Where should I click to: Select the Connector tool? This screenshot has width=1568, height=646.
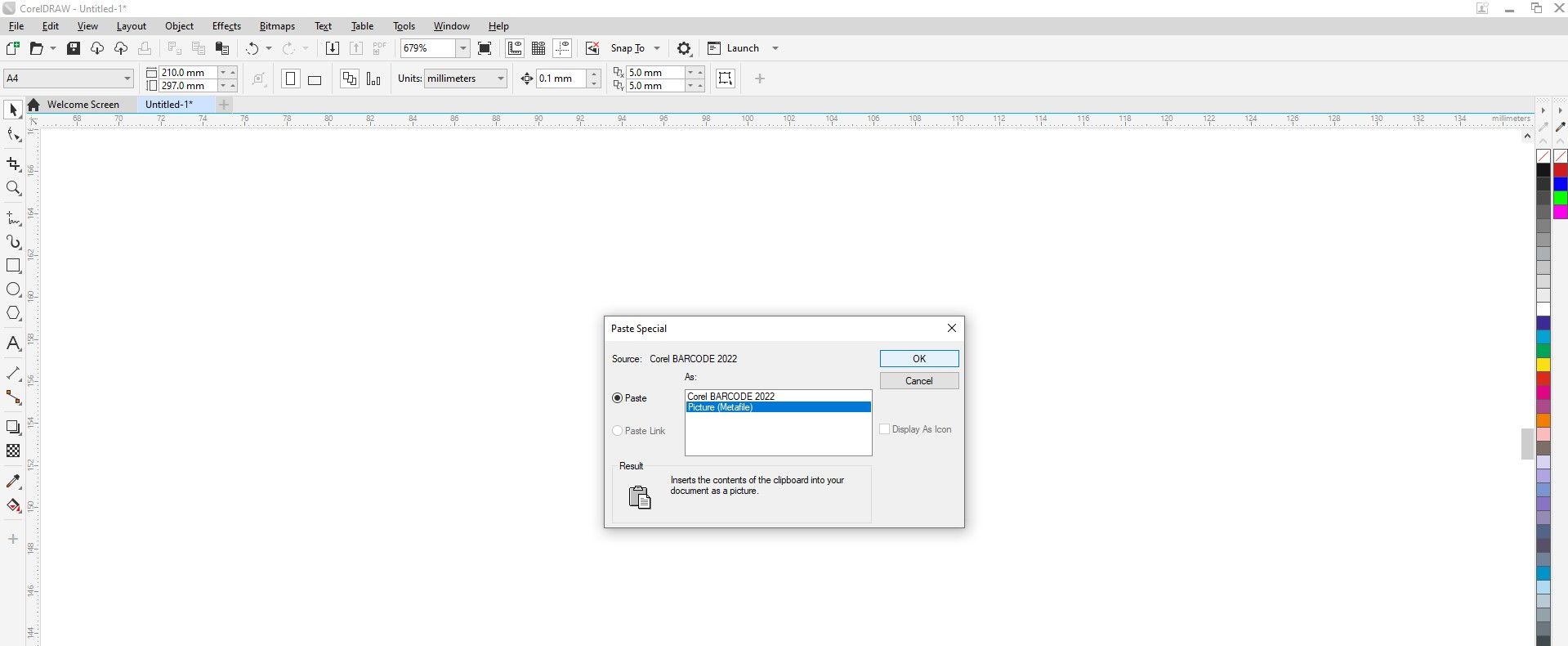click(x=13, y=397)
